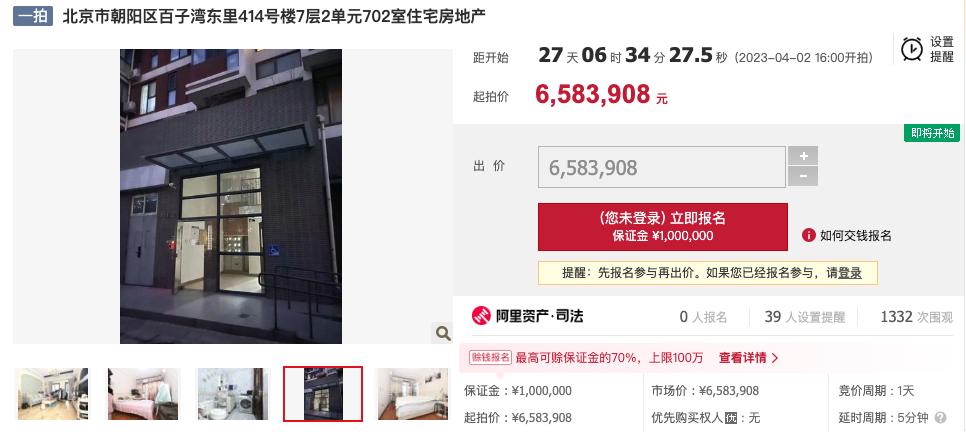This screenshot has height=432, width=966.
Task: Click the 一拍 badge before the title
Action: click(33, 16)
